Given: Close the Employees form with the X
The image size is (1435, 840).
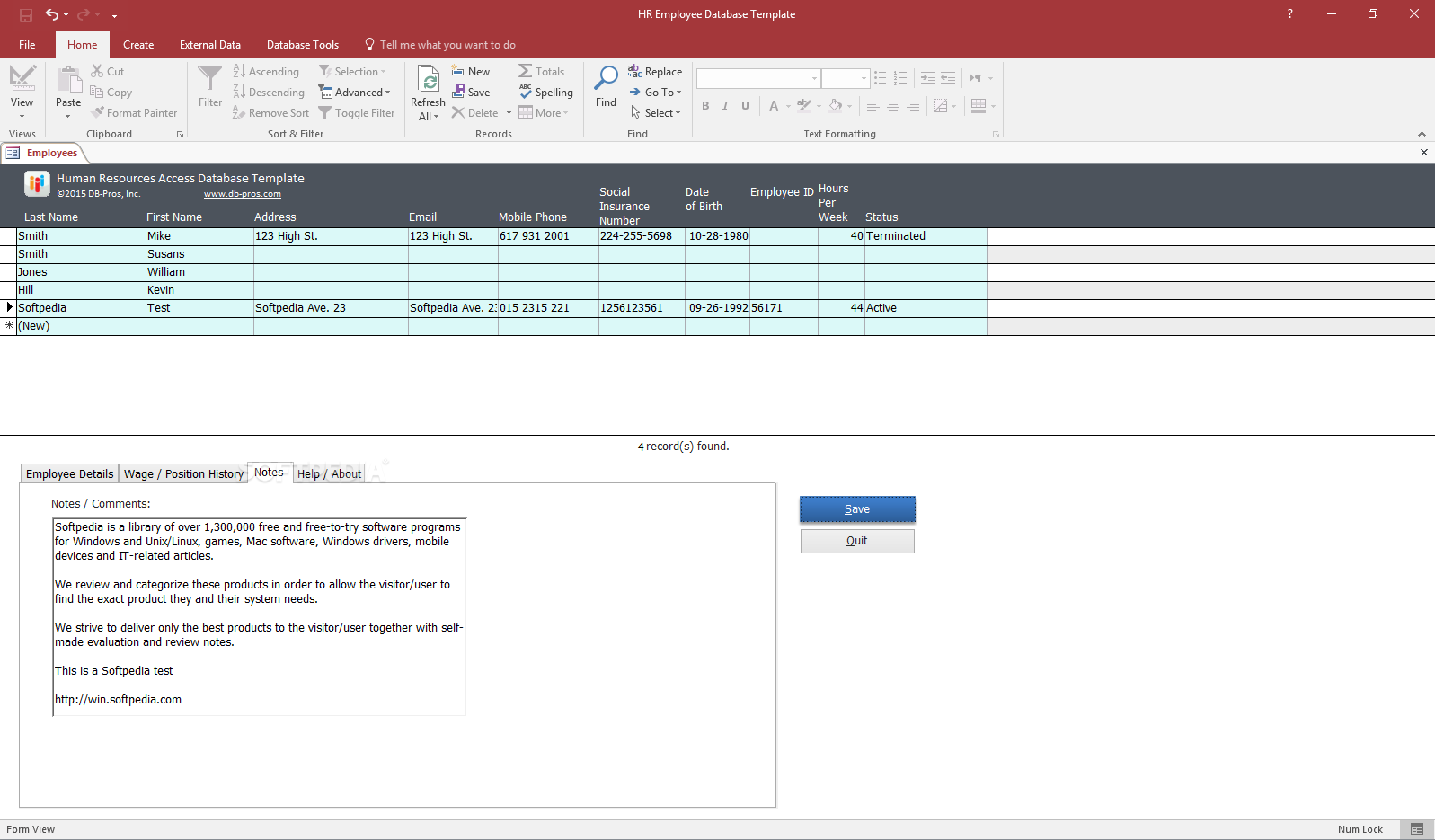Looking at the screenshot, I should (x=1423, y=153).
